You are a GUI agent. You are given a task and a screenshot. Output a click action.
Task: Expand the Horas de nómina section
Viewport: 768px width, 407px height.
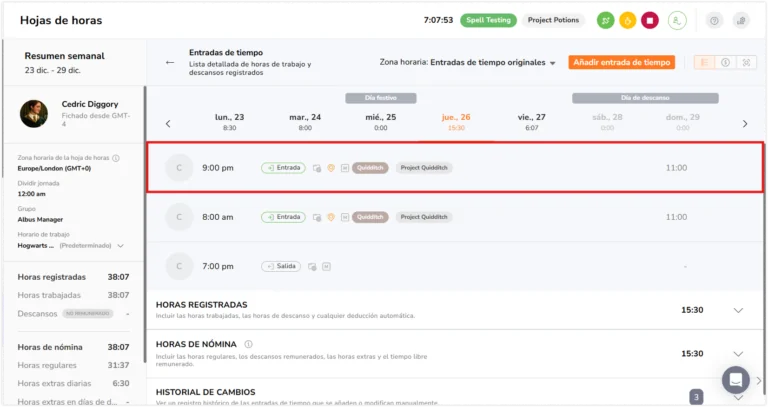tap(738, 354)
